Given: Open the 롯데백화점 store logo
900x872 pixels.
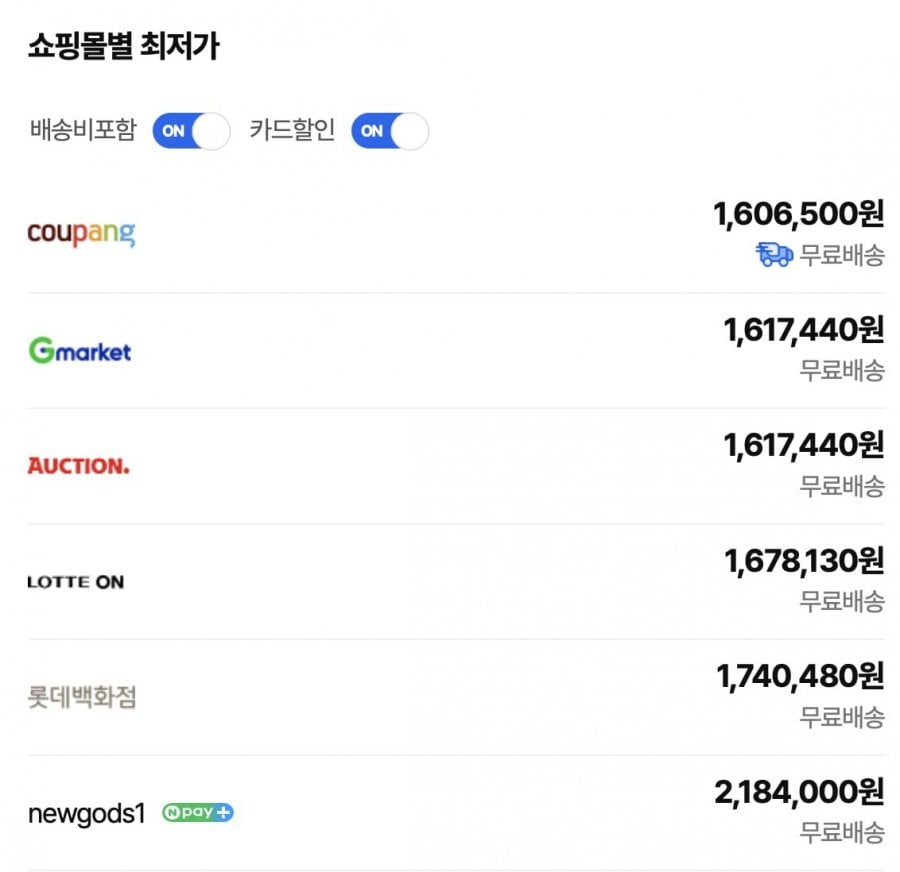Looking at the screenshot, I should click(x=82, y=697).
